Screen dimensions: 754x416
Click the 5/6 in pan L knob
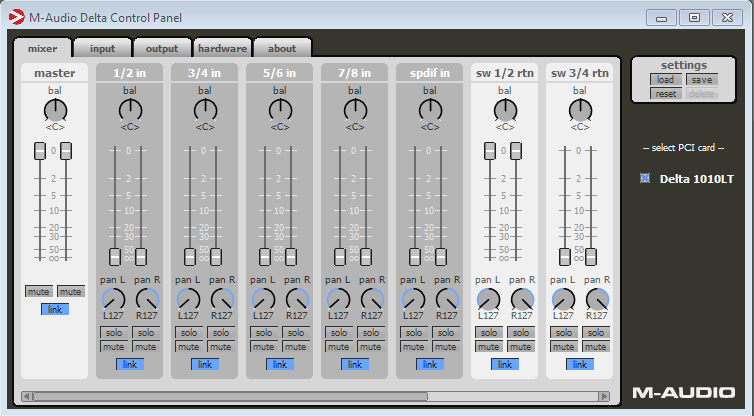coord(264,299)
